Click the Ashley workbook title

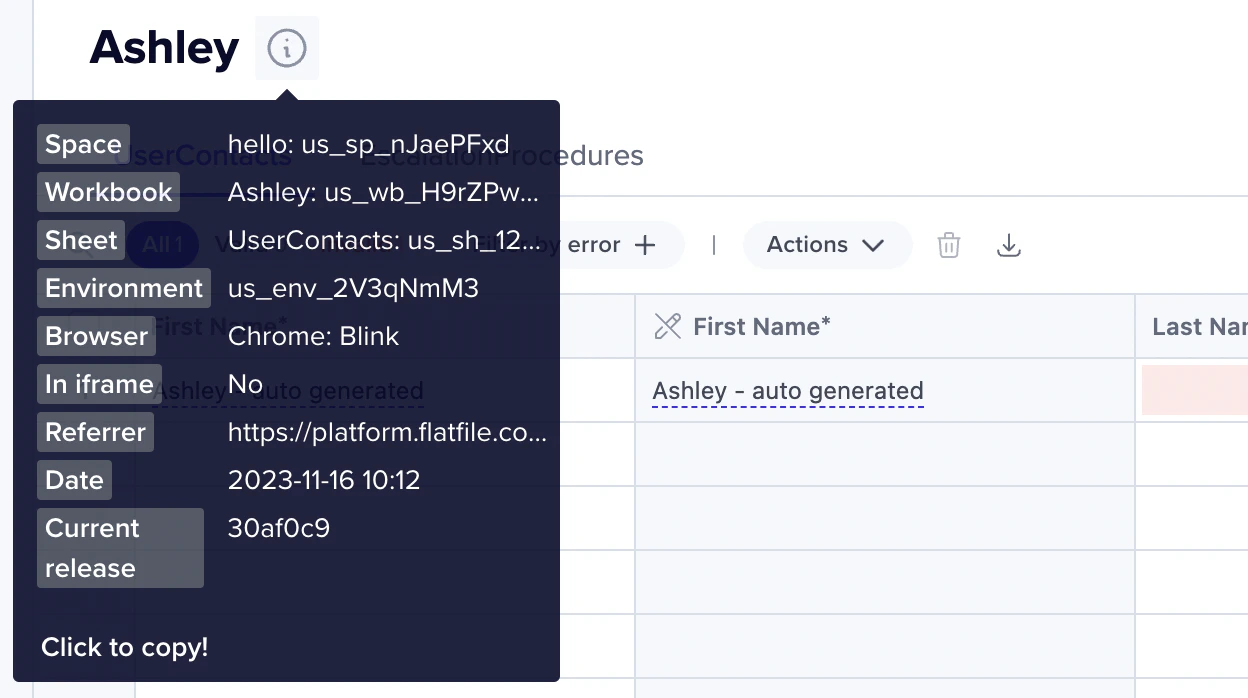(165, 48)
